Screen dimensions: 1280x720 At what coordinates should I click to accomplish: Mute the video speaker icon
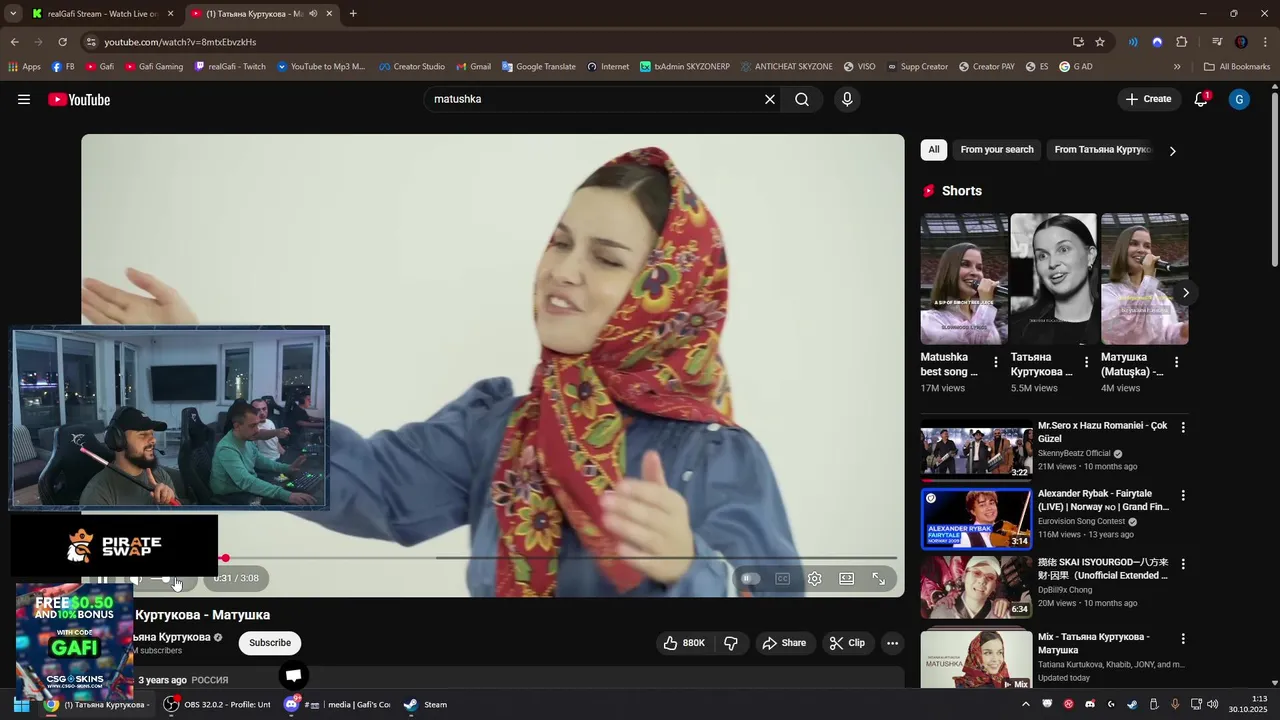coord(137,579)
